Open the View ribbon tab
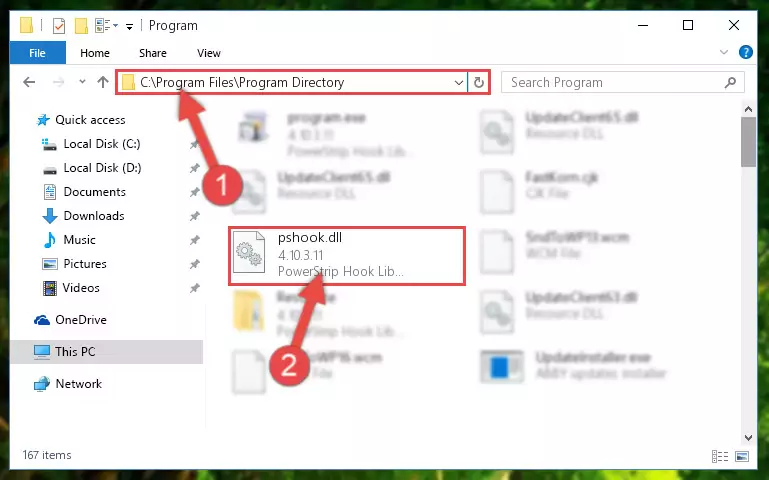This screenshot has height=480, width=769. pos(208,53)
